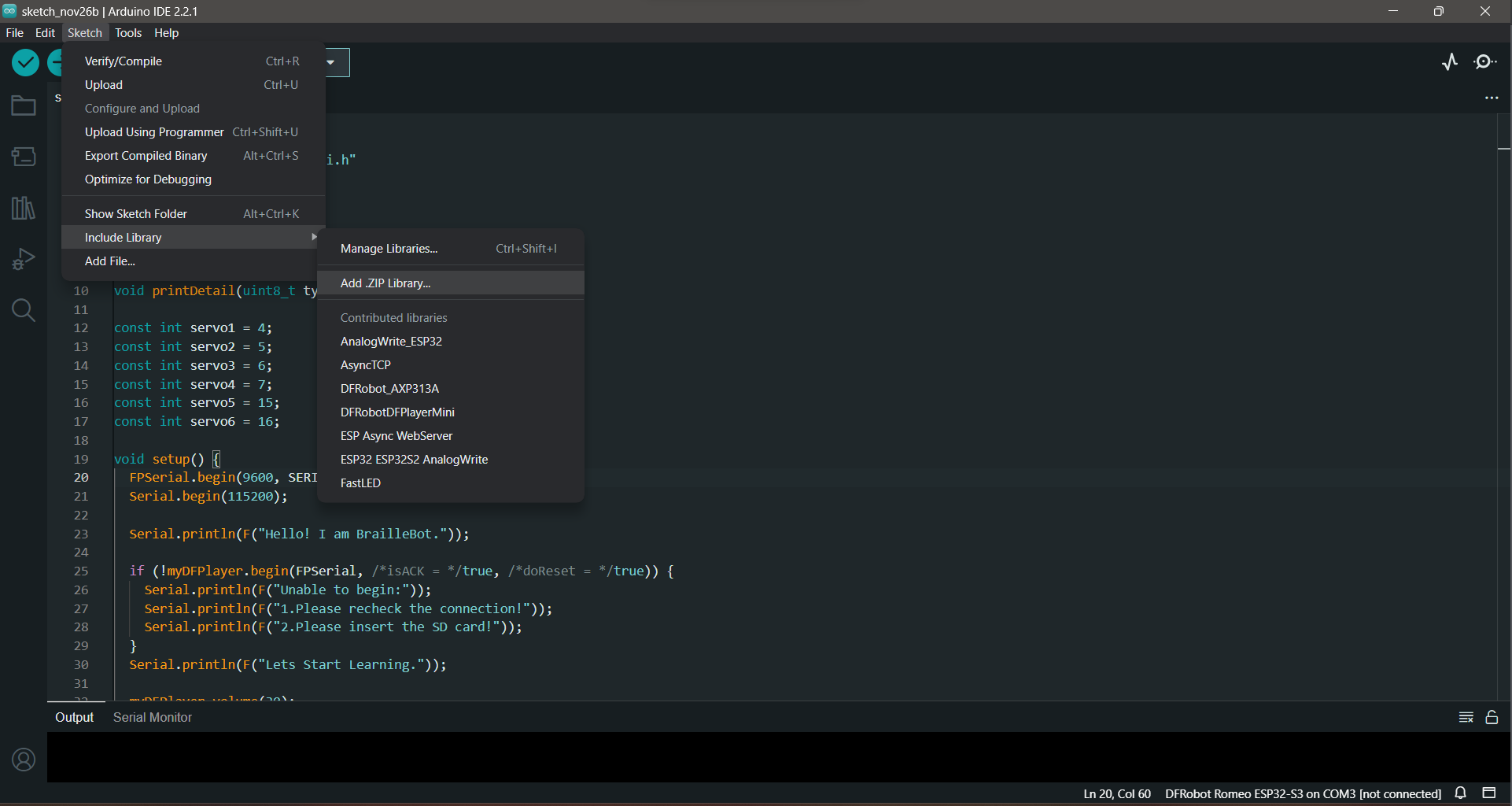Screen dimensions: 1512x806
Task: Click line number 25 in gutter
Action: tap(81, 571)
